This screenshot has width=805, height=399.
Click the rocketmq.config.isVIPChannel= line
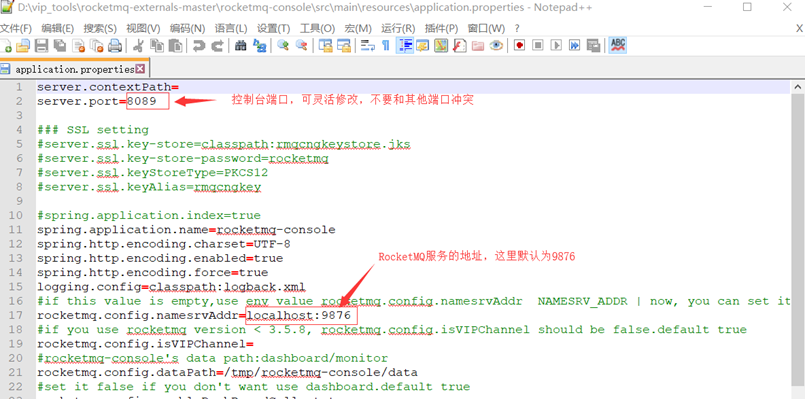(x=145, y=344)
